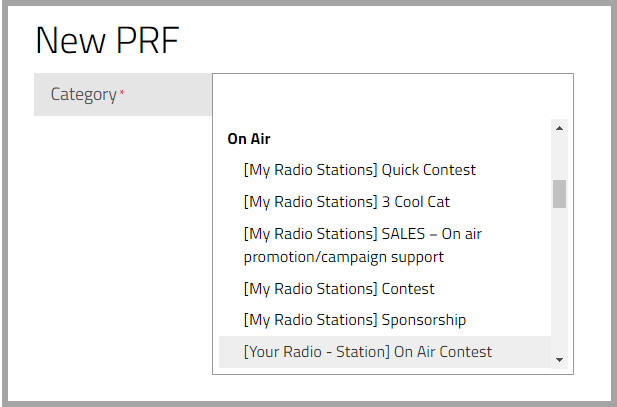Click the On Air group header
The height and width of the screenshot is (407, 617).
249,139
